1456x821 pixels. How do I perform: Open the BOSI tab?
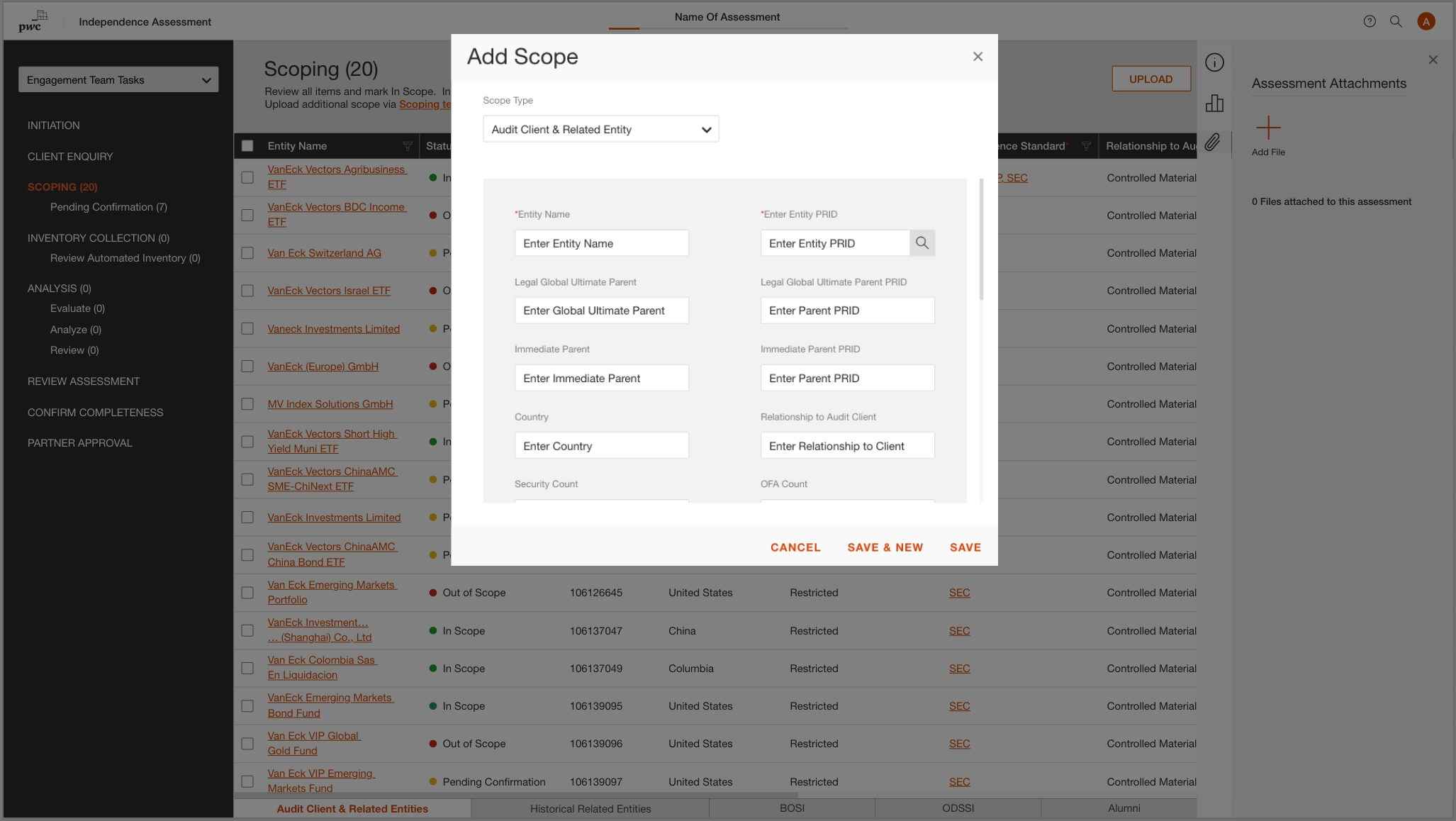792,808
